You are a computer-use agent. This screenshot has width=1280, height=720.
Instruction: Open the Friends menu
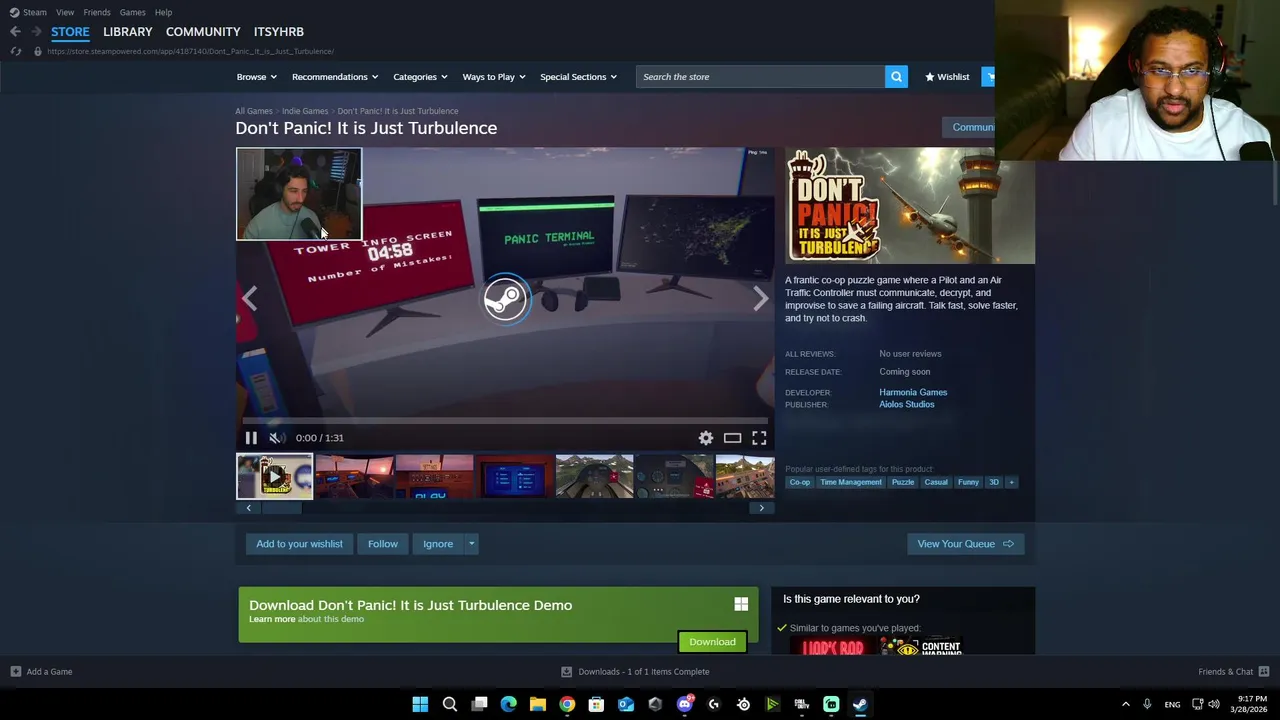(x=97, y=12)
